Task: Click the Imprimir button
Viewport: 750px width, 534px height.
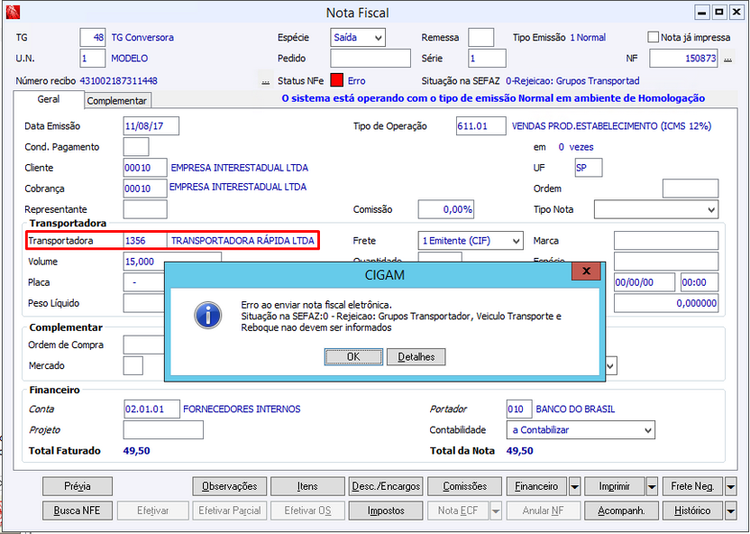Action: pyautogui.click(x=615, y=487)
